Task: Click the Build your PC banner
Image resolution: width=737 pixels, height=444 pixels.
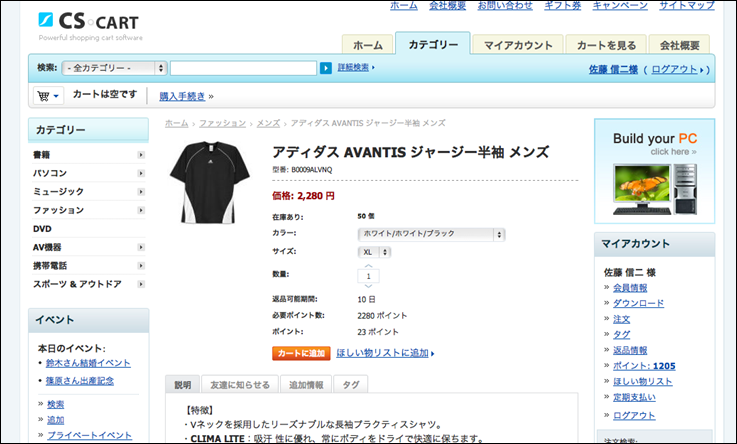Action: click(654, 171)
